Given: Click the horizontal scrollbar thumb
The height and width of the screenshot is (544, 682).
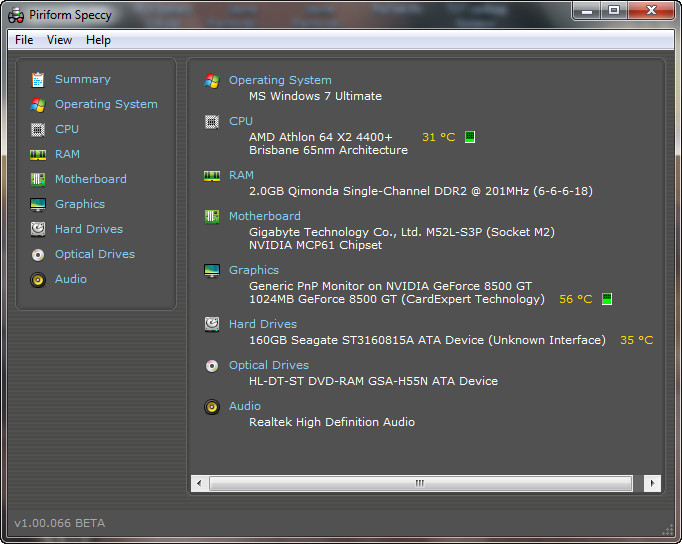Looking at the screenshot, I should 420,483.
